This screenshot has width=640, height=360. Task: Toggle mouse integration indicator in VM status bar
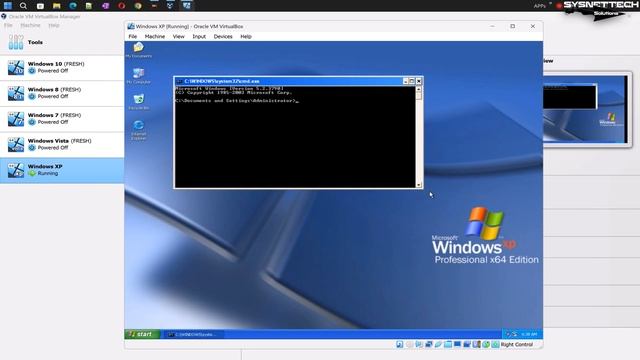tap(486, 344)
